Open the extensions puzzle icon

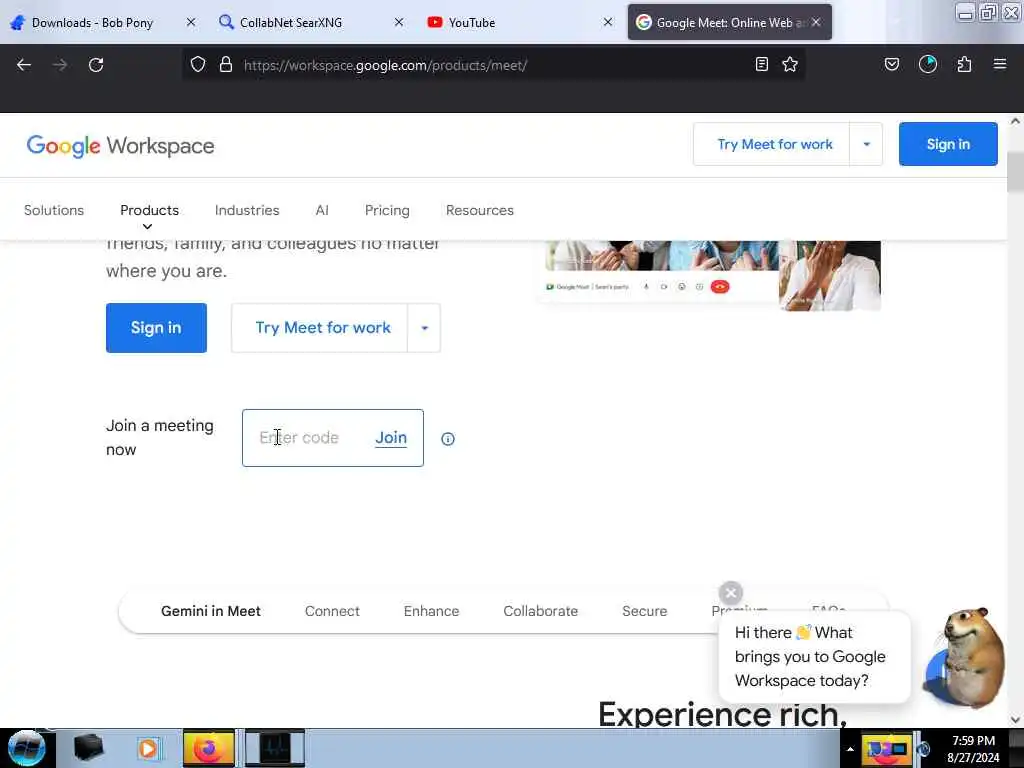point(964,64)
